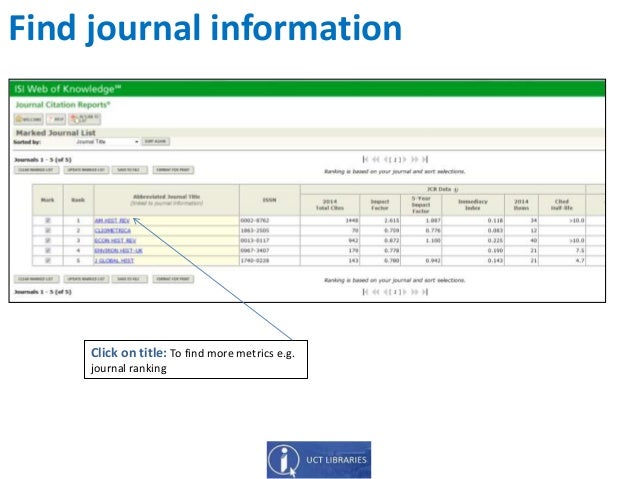The image size is (638, 479).
Task: Click the immediacy index value 0.225
Action: [x=495, y=241]
